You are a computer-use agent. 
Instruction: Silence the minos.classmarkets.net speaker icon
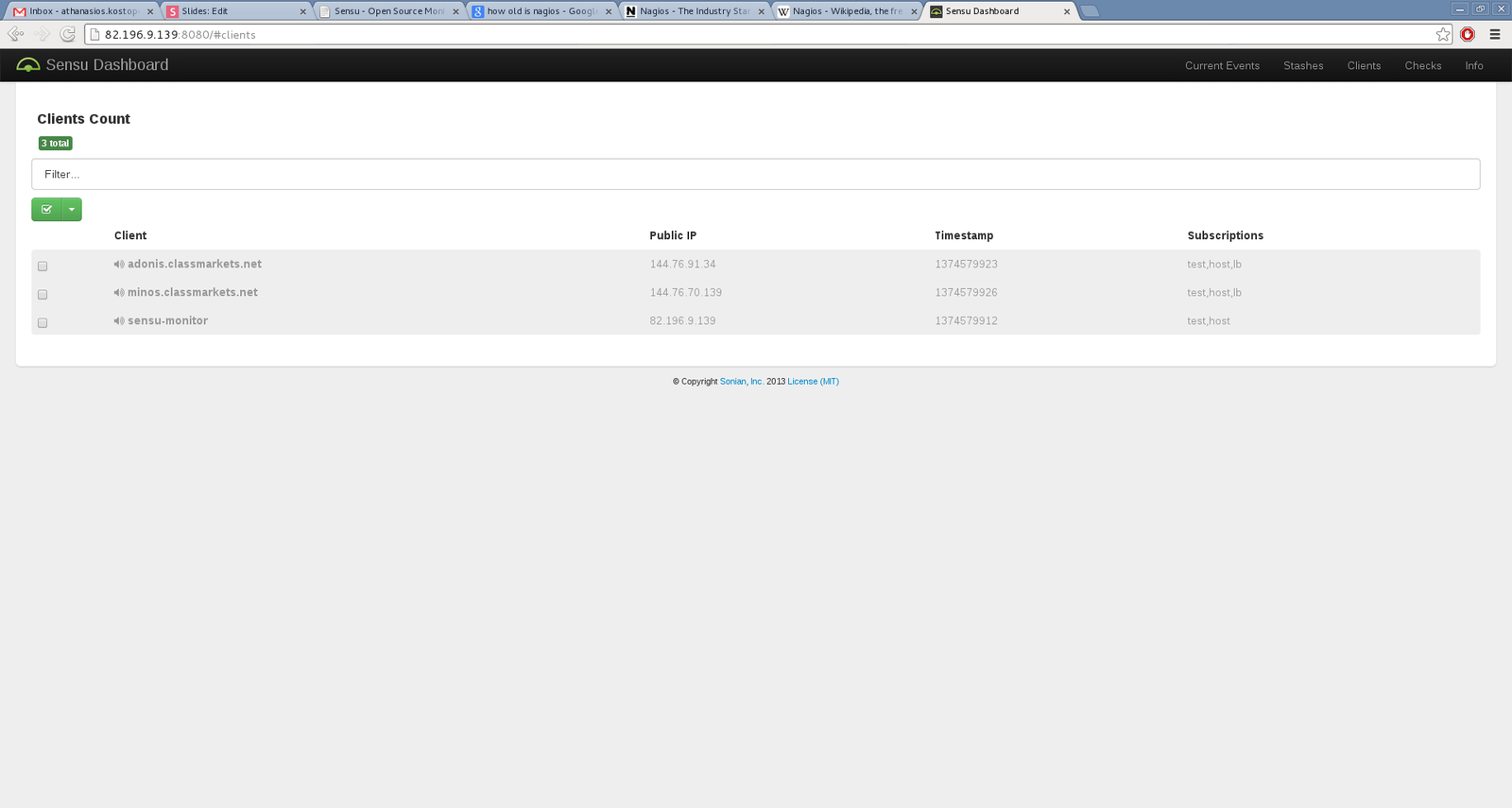[x=119, y=293]
